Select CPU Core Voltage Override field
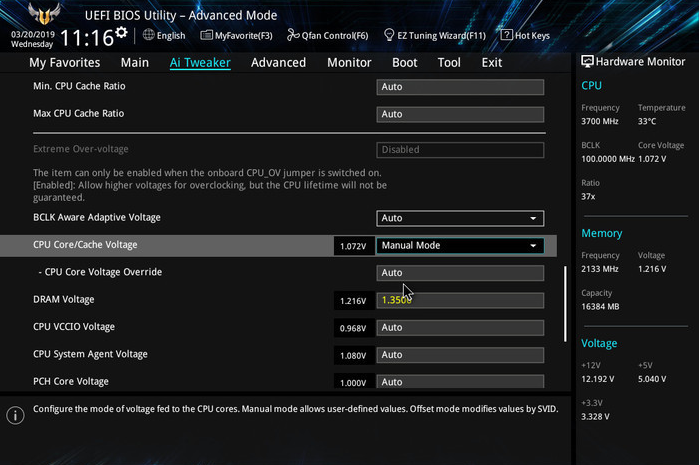 click(460, 273)
